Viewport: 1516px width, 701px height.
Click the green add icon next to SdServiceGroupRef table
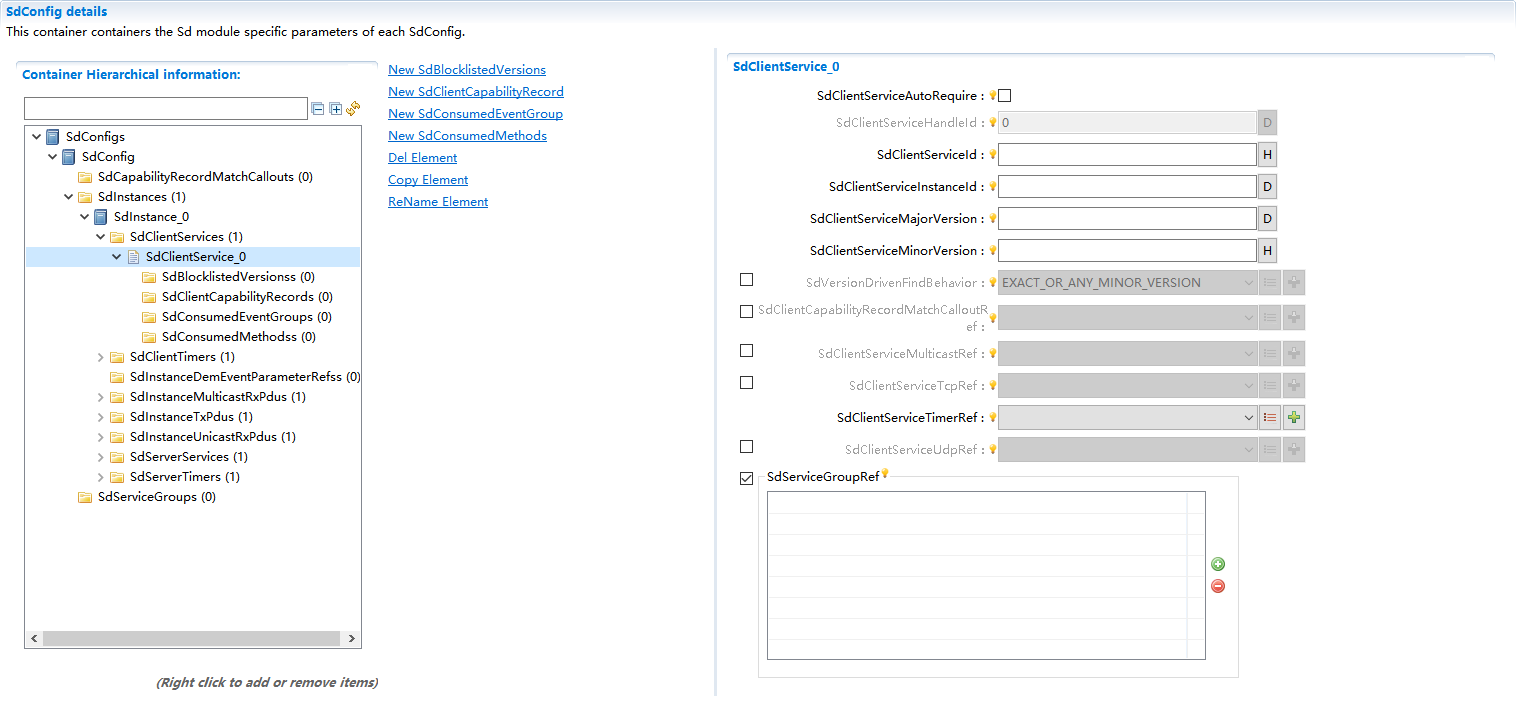click(1217, 564)
